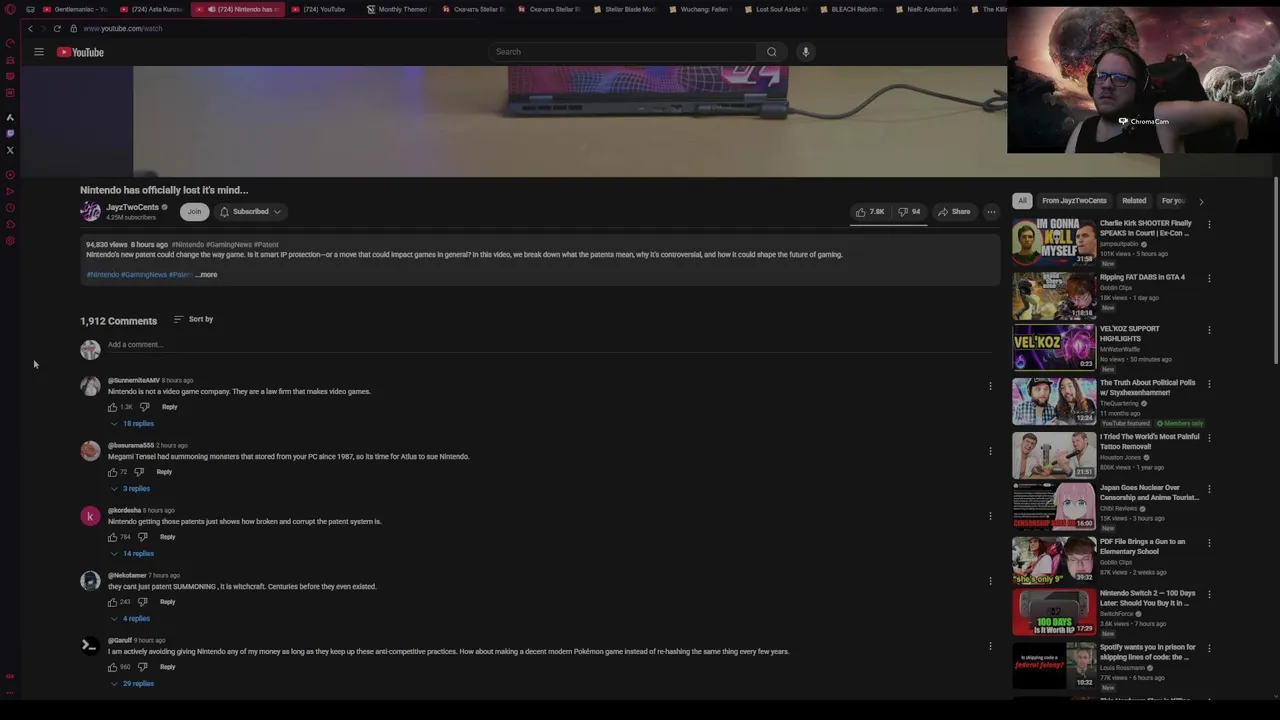Reply to the @Garulf comment

click(x=167, y=667)
